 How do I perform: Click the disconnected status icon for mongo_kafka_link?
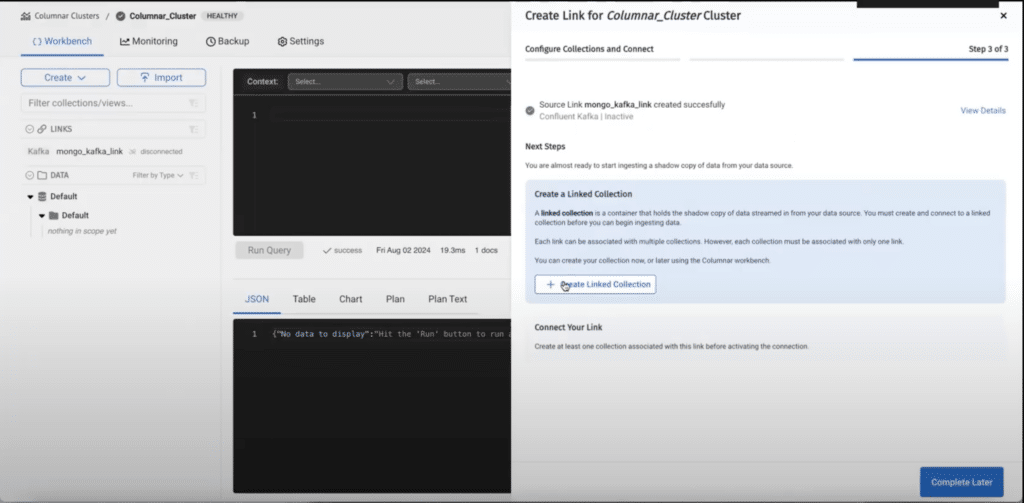tap(133, 152)
